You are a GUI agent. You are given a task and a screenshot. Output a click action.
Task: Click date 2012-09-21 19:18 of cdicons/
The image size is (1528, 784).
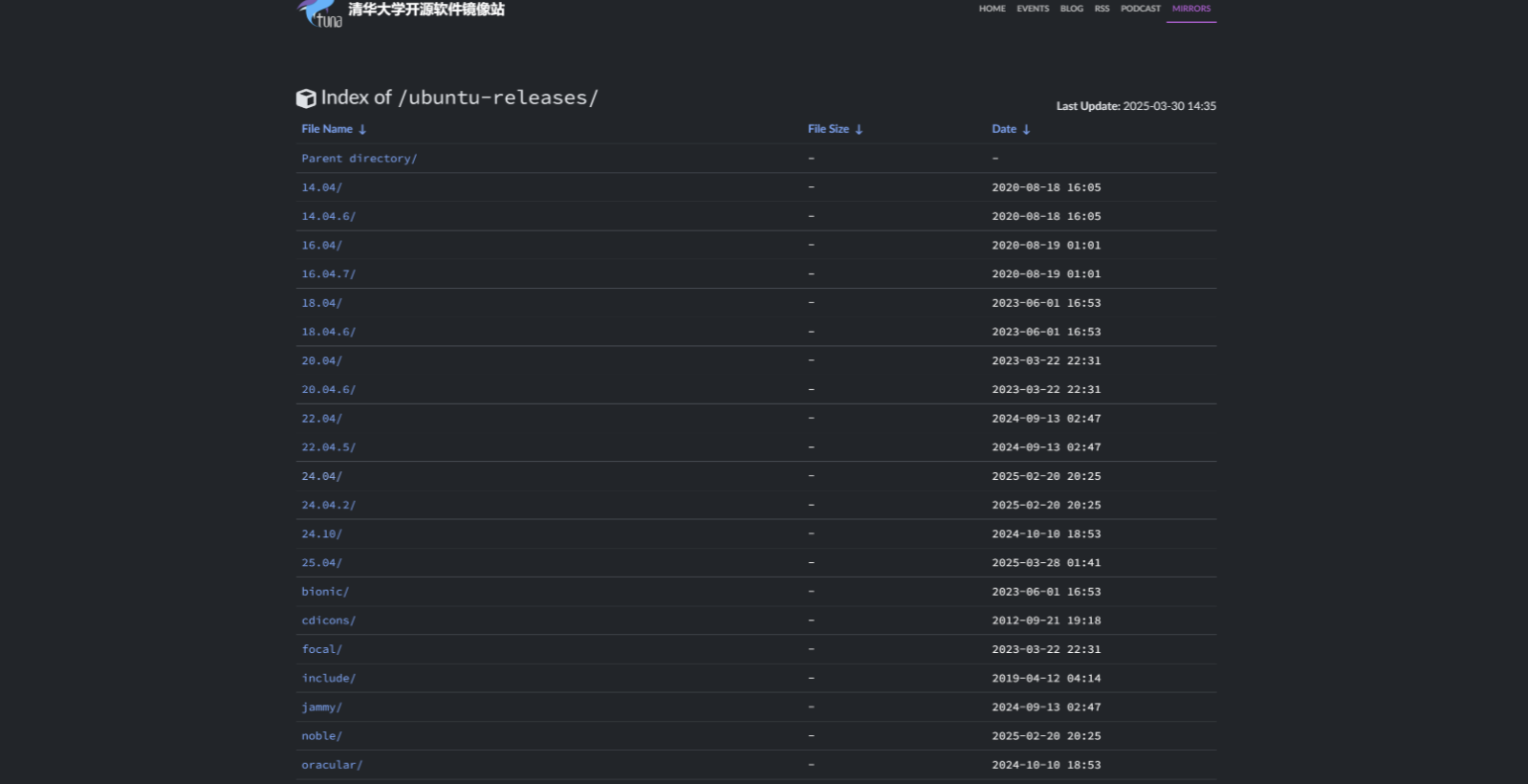coord(1046,621)
